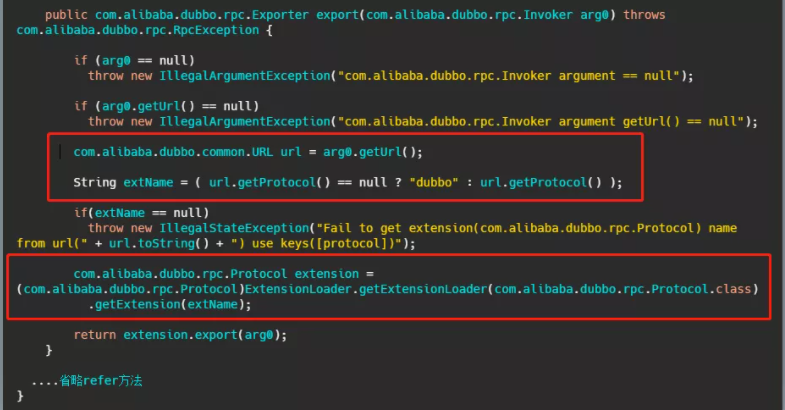This screenshot has width=785, height=410.
Task: Click the "public" keyword in the method signature
Action: pos(67,15)
